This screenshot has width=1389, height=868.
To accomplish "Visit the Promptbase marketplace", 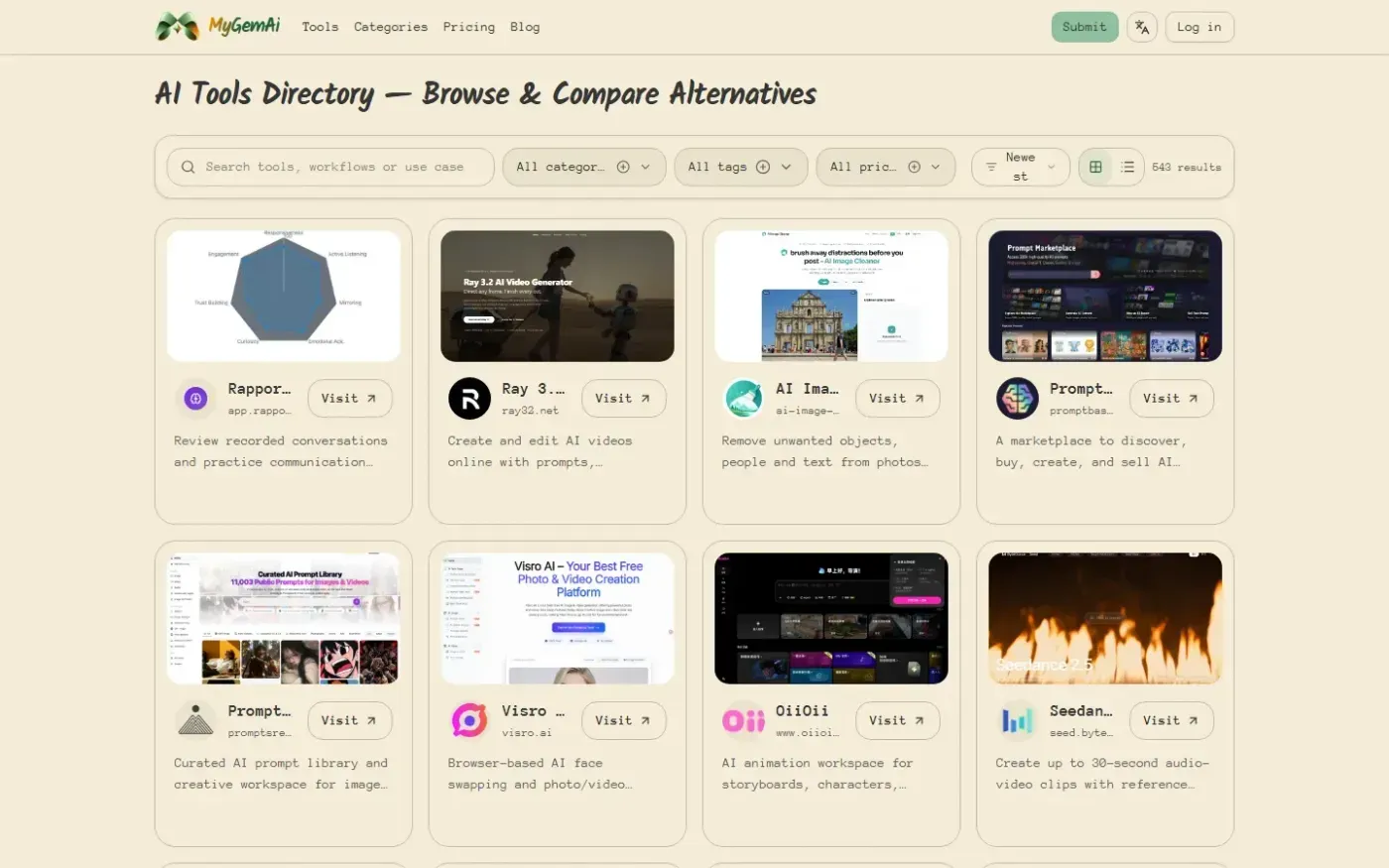I will pos(1171,398).
